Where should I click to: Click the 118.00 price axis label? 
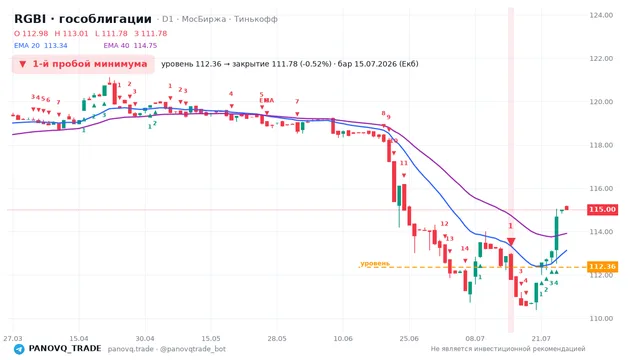601,145
